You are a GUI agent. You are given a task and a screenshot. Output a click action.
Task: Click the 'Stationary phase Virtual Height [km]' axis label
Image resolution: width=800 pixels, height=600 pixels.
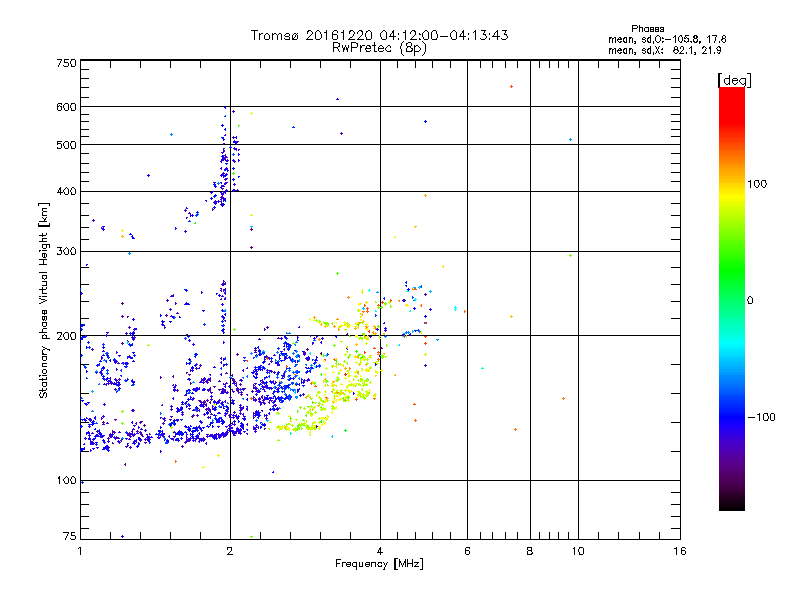[44, 301]
